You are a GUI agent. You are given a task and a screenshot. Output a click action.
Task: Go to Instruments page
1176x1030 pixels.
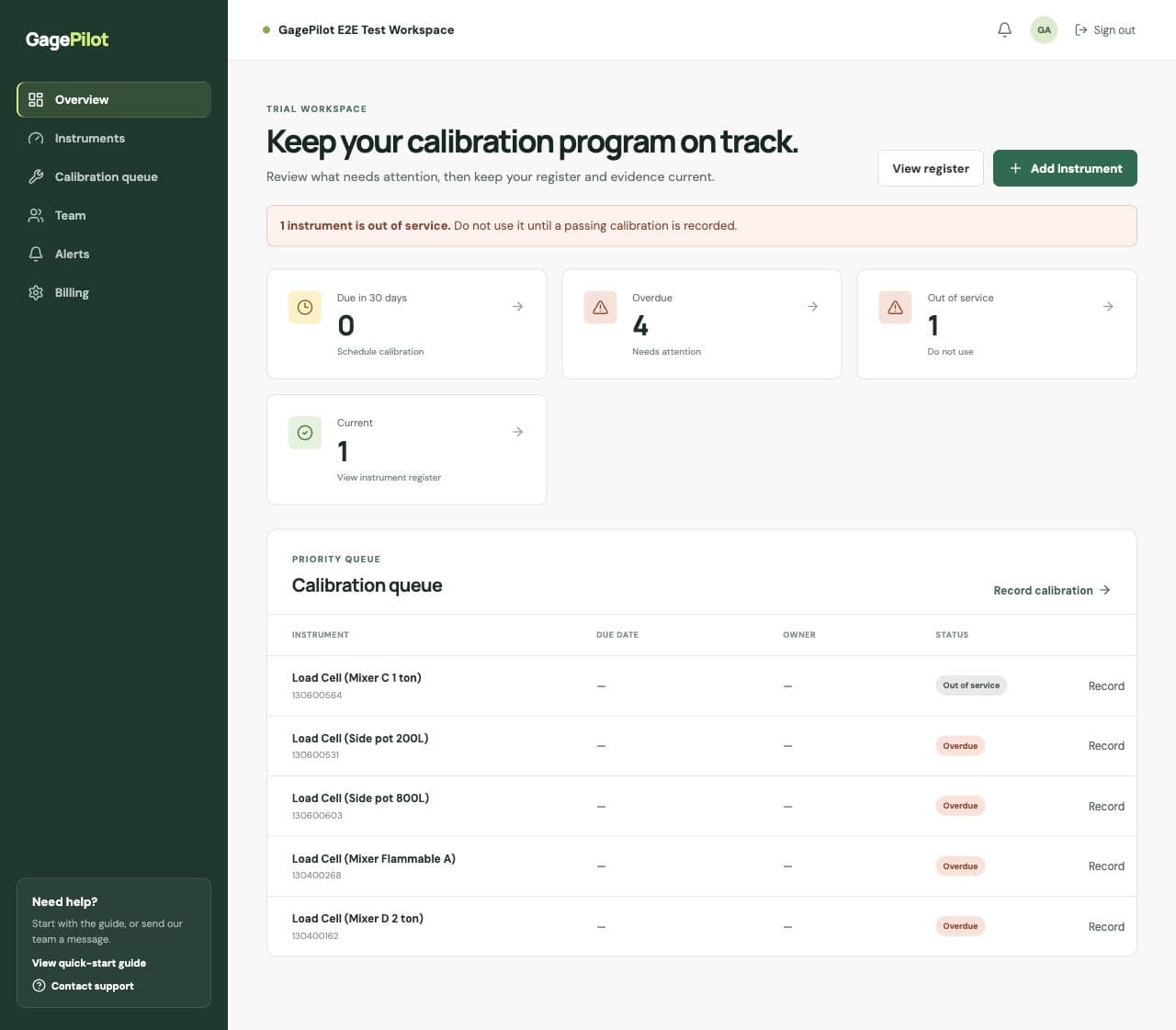click(114, 138)
